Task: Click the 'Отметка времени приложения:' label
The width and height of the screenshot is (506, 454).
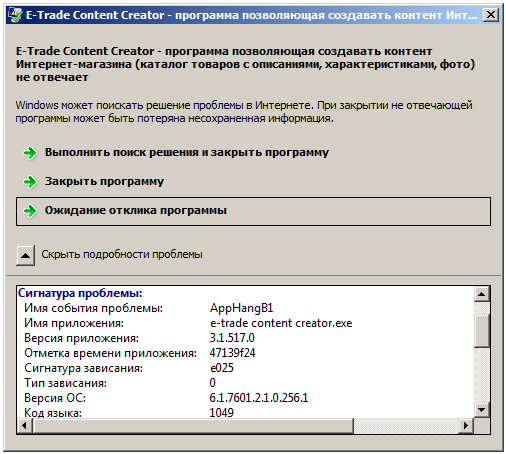Action: 110,353
